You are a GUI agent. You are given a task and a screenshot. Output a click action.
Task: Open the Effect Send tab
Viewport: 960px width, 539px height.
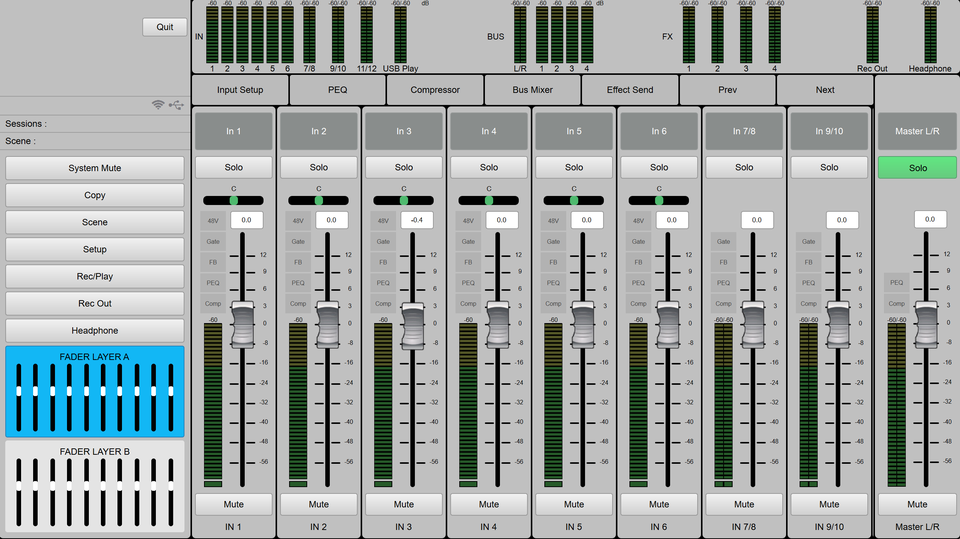coord(630,89)
